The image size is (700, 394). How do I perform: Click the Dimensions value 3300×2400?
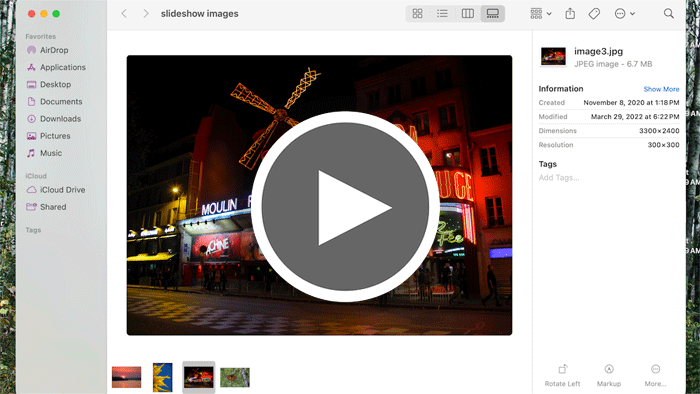coord(659,131)
